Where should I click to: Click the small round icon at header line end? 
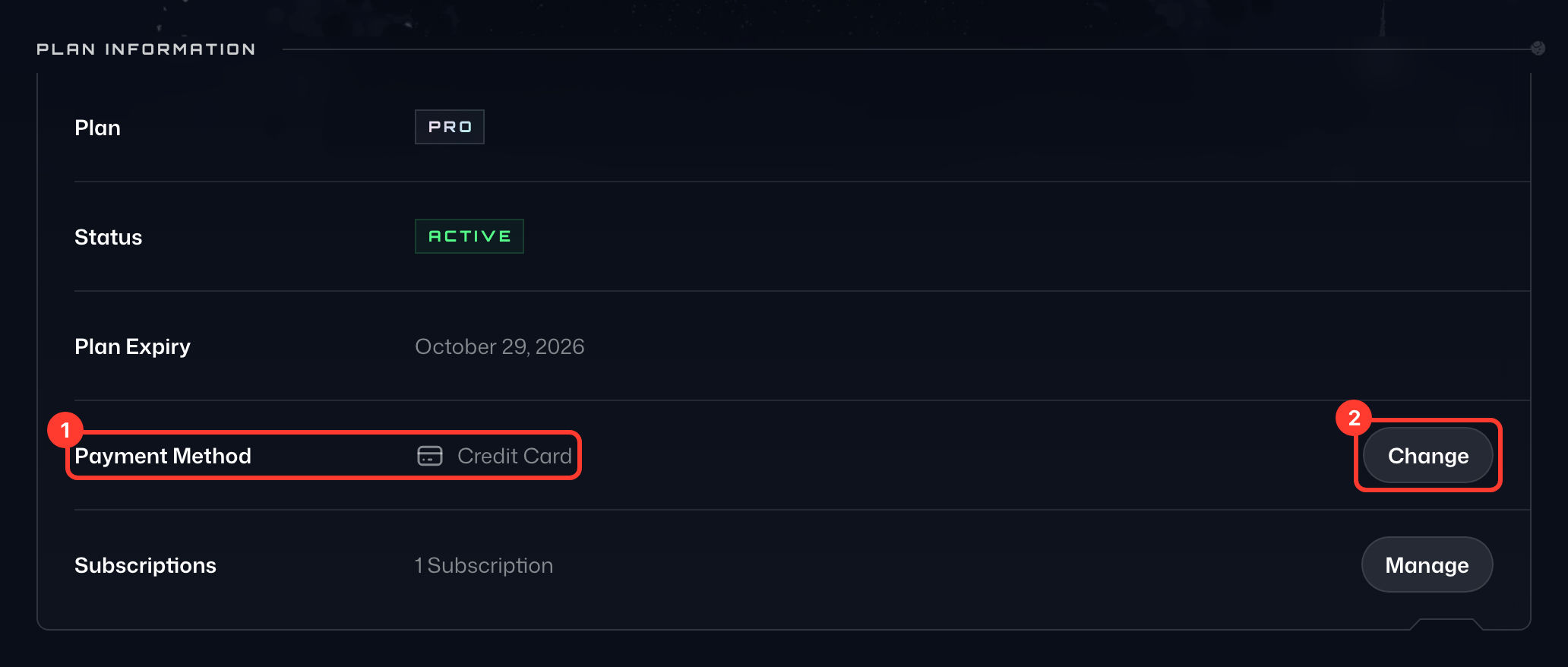click(1538, 49)
